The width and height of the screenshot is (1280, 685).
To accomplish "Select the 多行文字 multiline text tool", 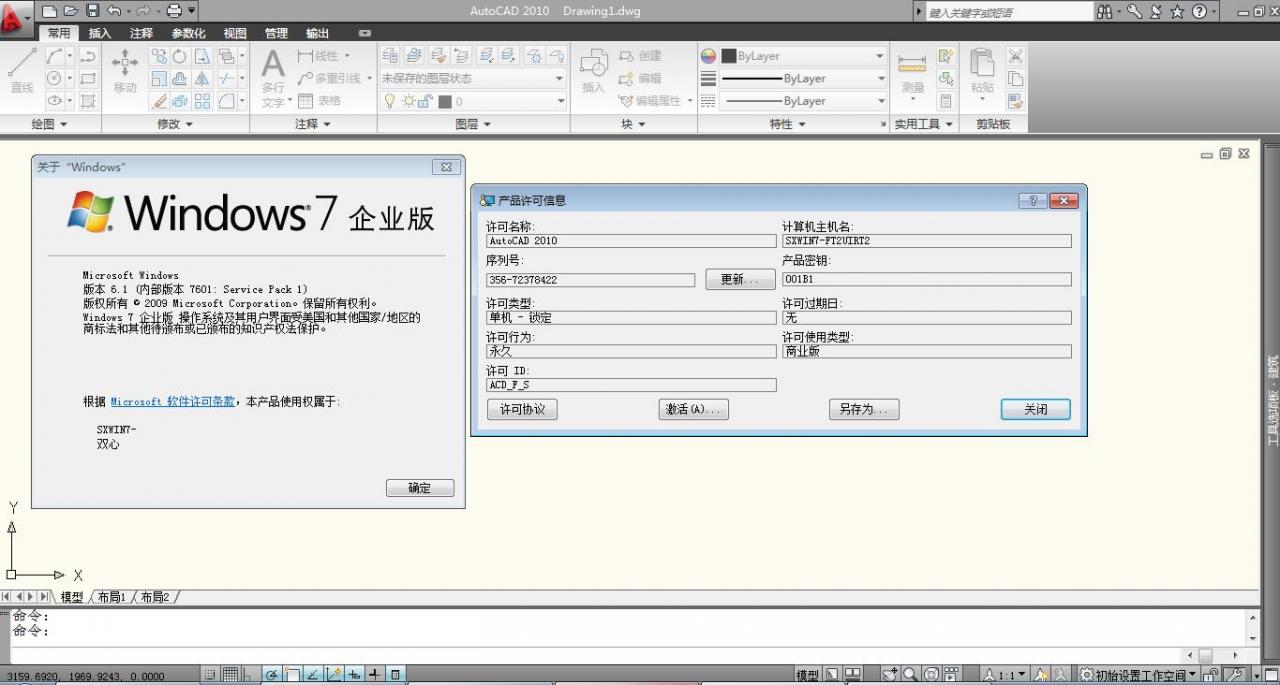I will pos(273,78).
